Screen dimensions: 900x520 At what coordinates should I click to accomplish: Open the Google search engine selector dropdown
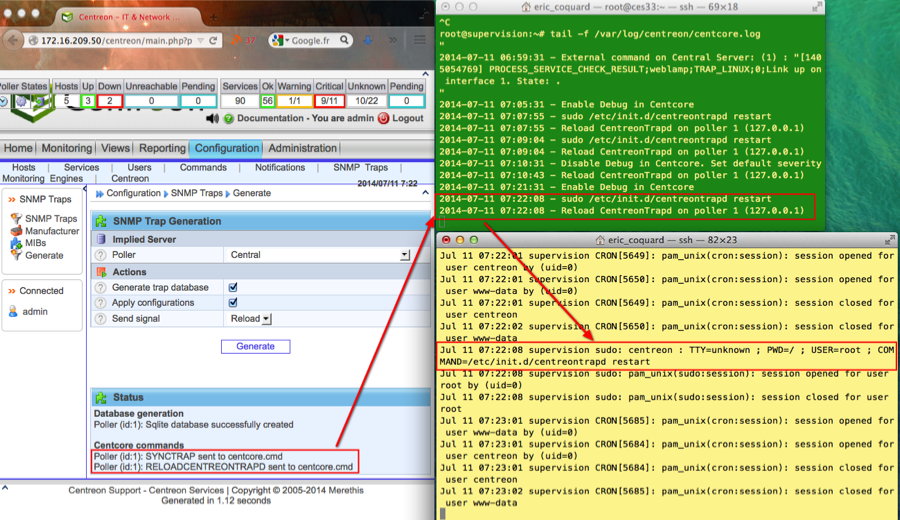[x=280, y=41]
